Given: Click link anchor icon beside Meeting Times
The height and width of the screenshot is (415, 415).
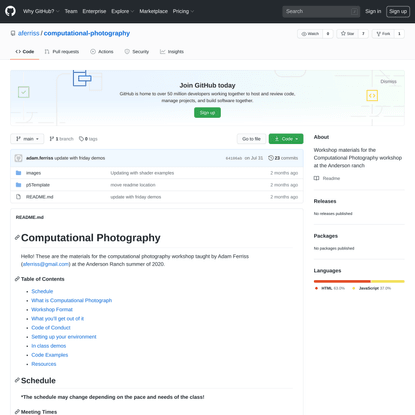Looking at the screenshot, I should click(x=17, y=412).
